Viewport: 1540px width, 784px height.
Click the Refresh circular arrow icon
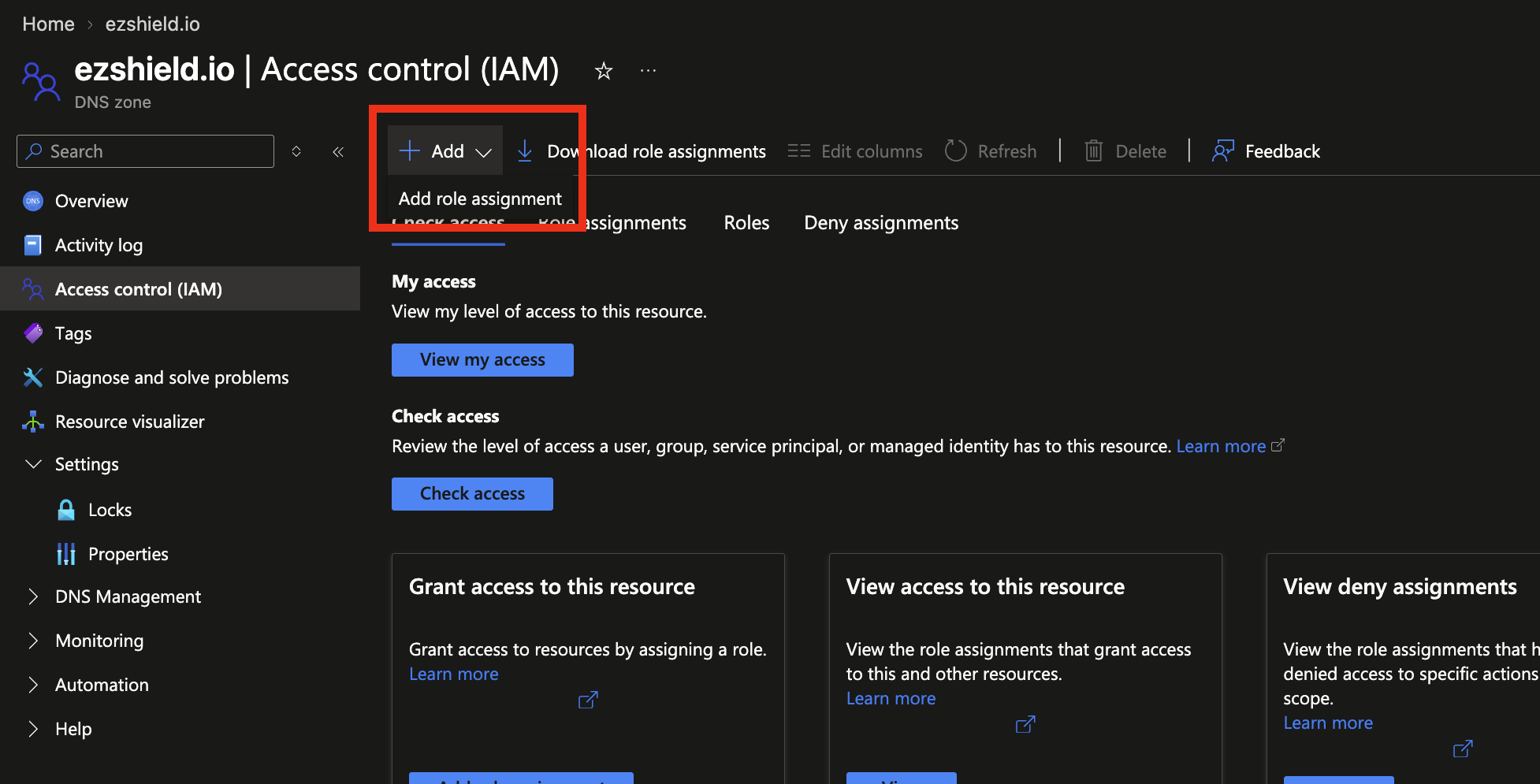pyautogui.click(x=956, y=150)
